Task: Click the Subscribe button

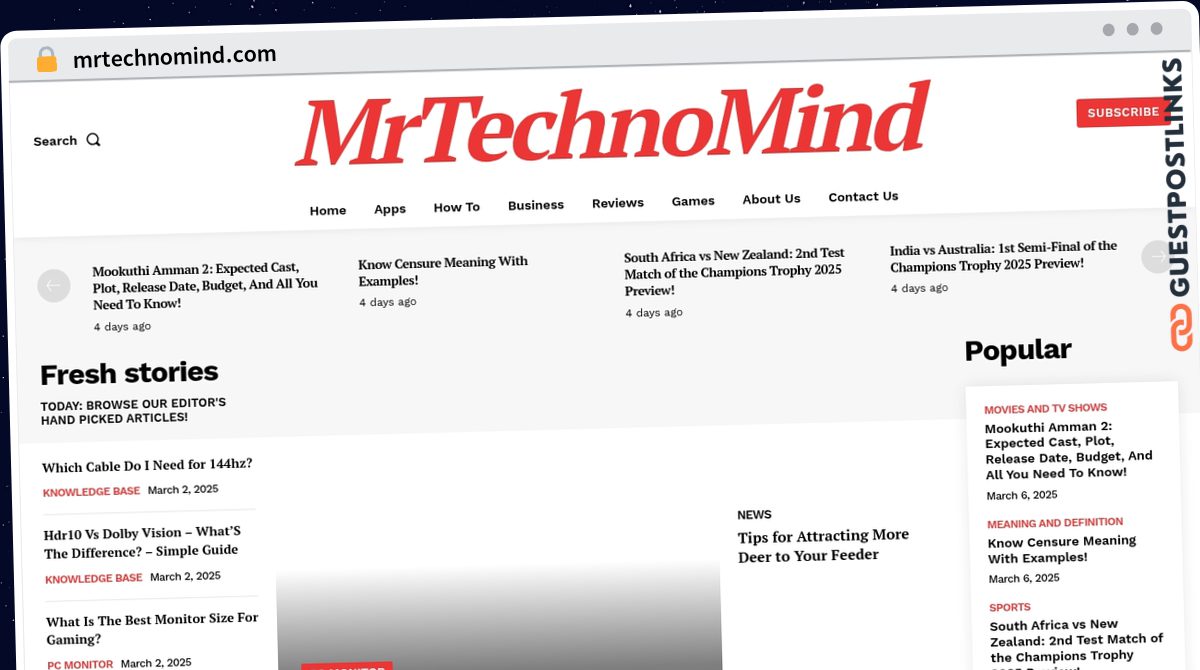Action: (1122, 112)
